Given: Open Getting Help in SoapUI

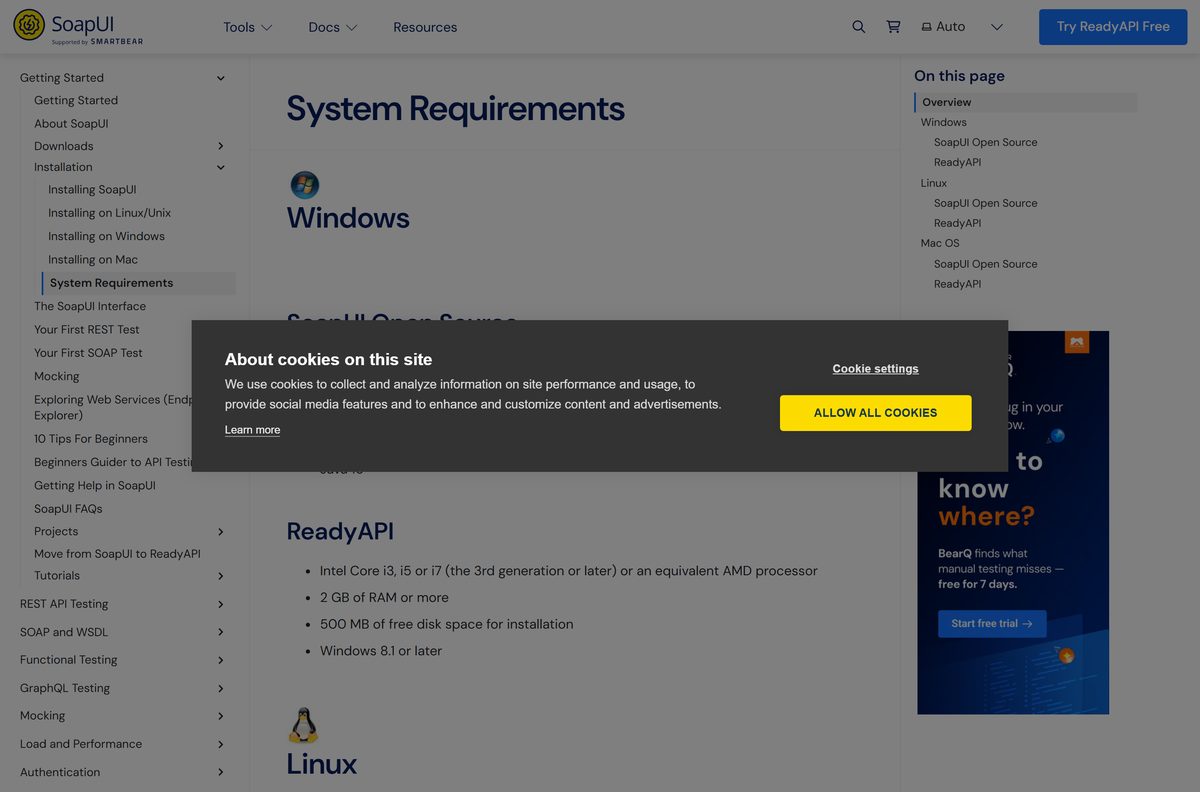Looking at the screenshot, I should tap(95, 486).
